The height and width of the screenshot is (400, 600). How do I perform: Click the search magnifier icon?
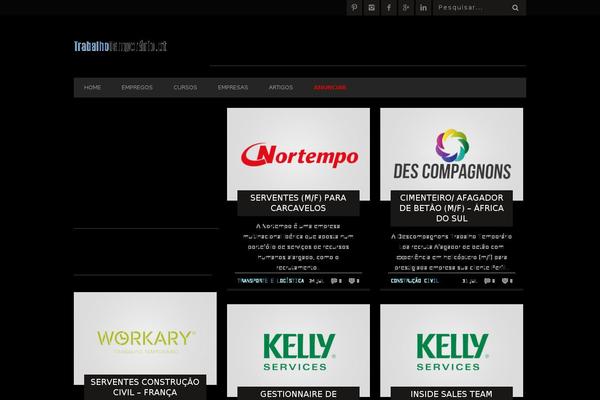tap(515, 8)
